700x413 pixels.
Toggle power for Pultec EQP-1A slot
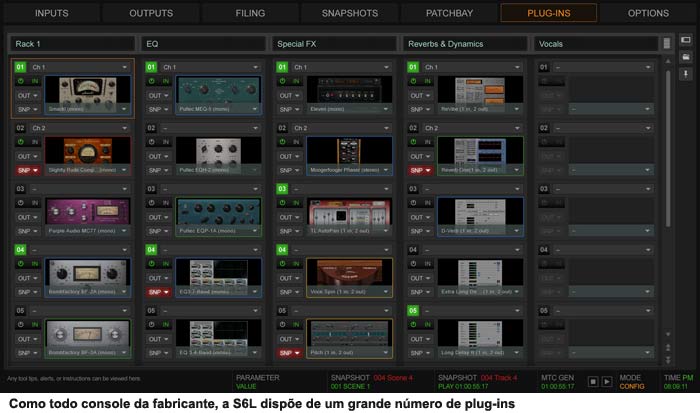pyautogui.click(x=152, y=203)
